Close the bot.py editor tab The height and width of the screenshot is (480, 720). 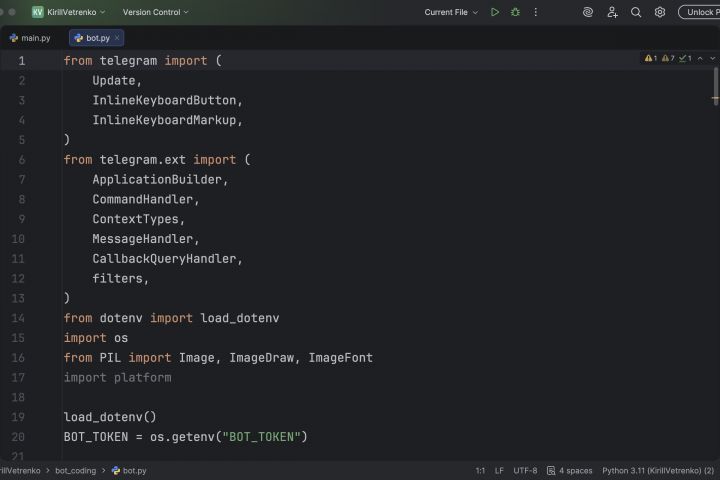pos(117,38)
